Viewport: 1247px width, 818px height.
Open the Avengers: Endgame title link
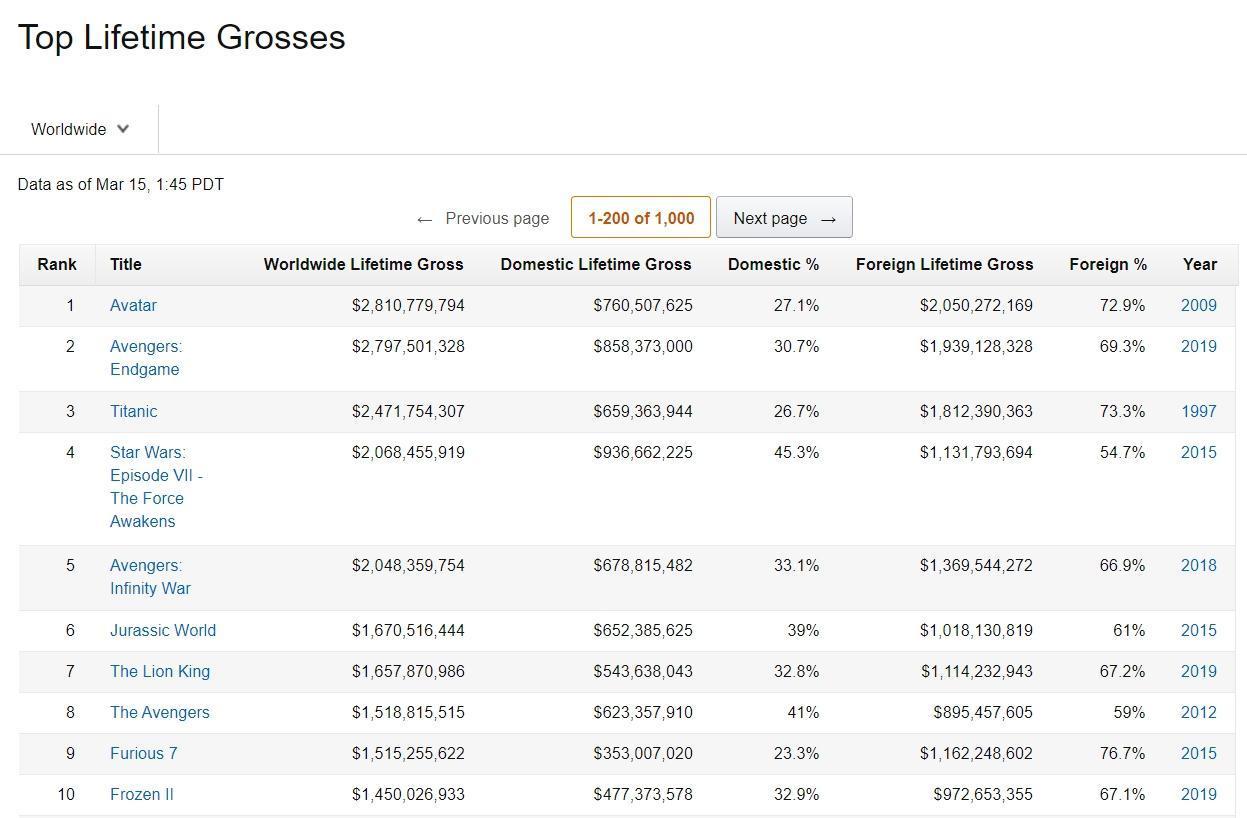tap(146, 358)
